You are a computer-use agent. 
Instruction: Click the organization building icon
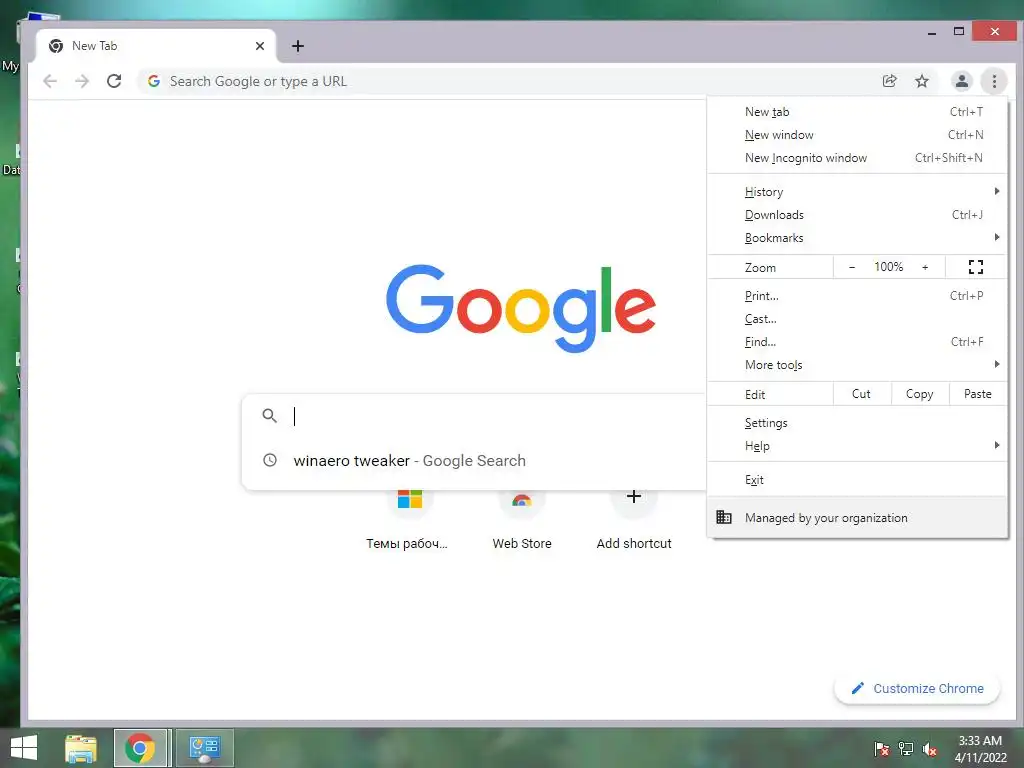click(x=724, y=517)
